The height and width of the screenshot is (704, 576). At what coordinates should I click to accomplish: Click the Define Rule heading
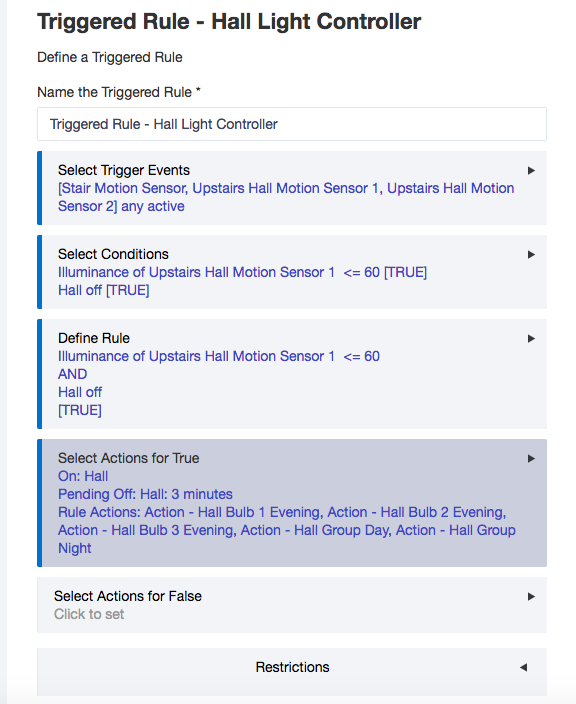94,338
